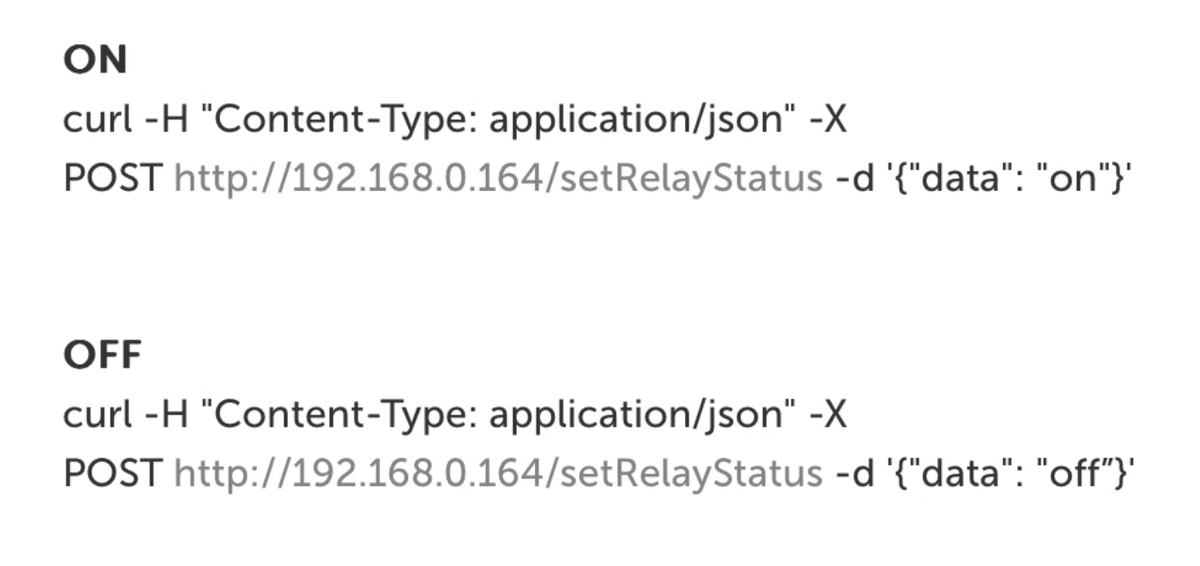Click "Content-Type: application/json" in the ON command

499,120
